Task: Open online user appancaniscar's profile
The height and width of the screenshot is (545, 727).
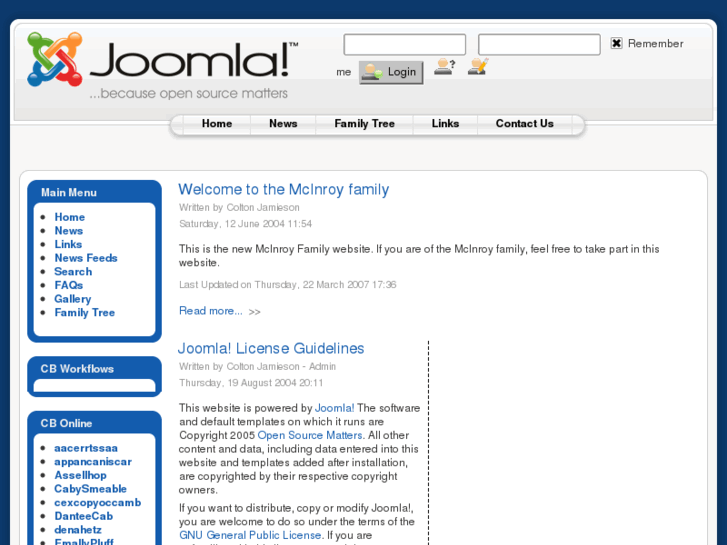Action: tap(93, 462)
